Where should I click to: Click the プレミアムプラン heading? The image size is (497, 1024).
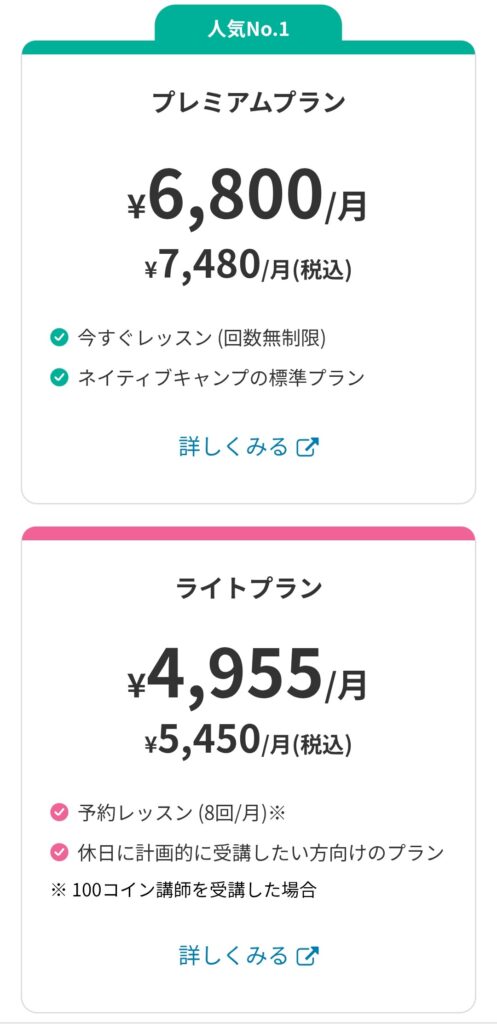[249, 103]
